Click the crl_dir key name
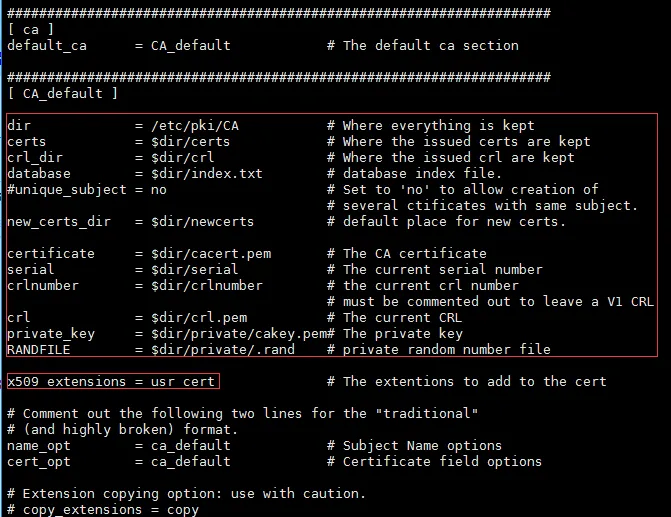671x517 pixels. pos(35,158)
